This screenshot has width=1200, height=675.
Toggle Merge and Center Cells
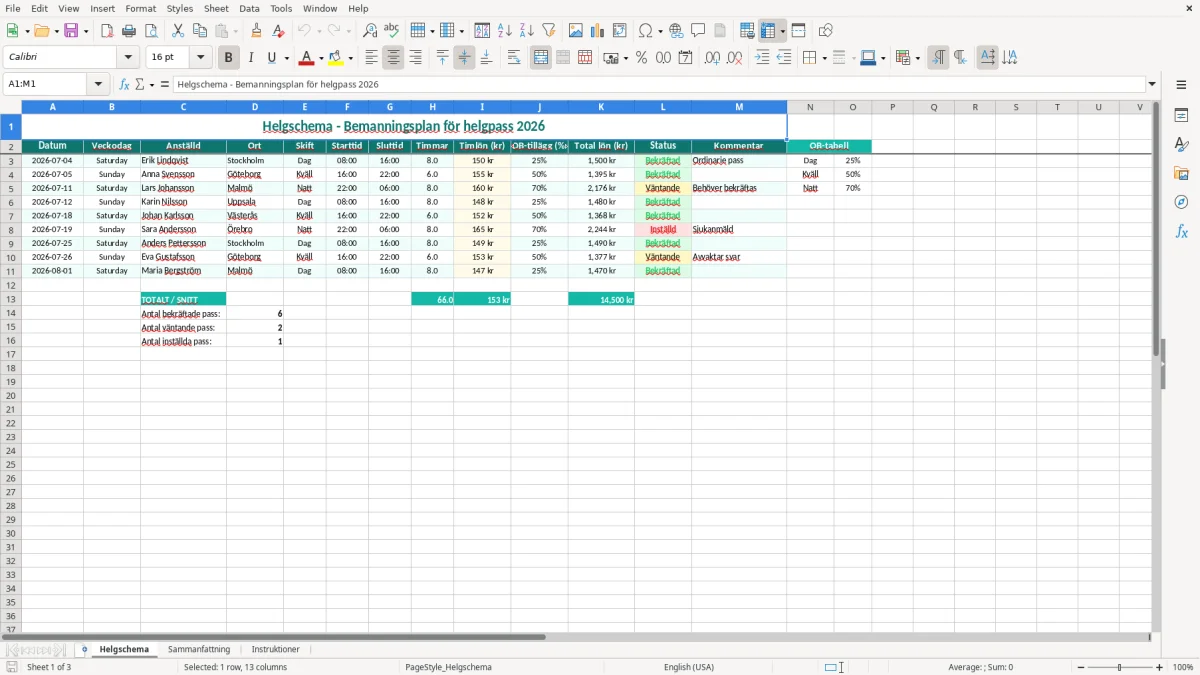pos(541,58)
